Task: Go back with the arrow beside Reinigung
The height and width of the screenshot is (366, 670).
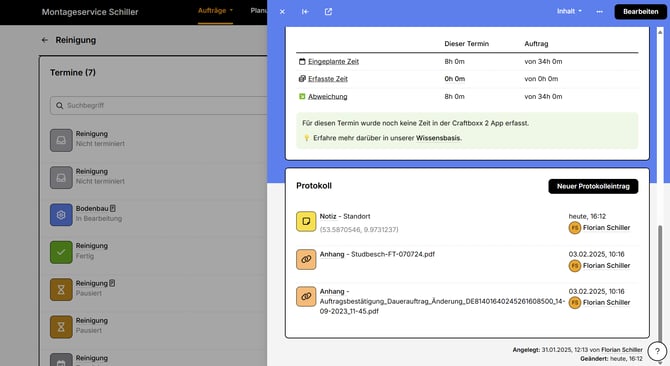Action: pos(44,40)
